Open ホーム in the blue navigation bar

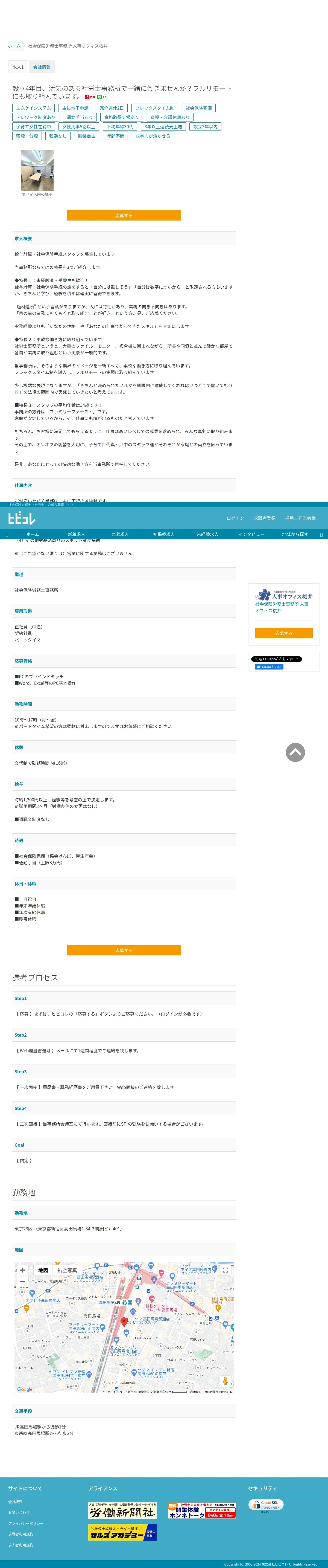pyautogui.click(x=33, y=534)
